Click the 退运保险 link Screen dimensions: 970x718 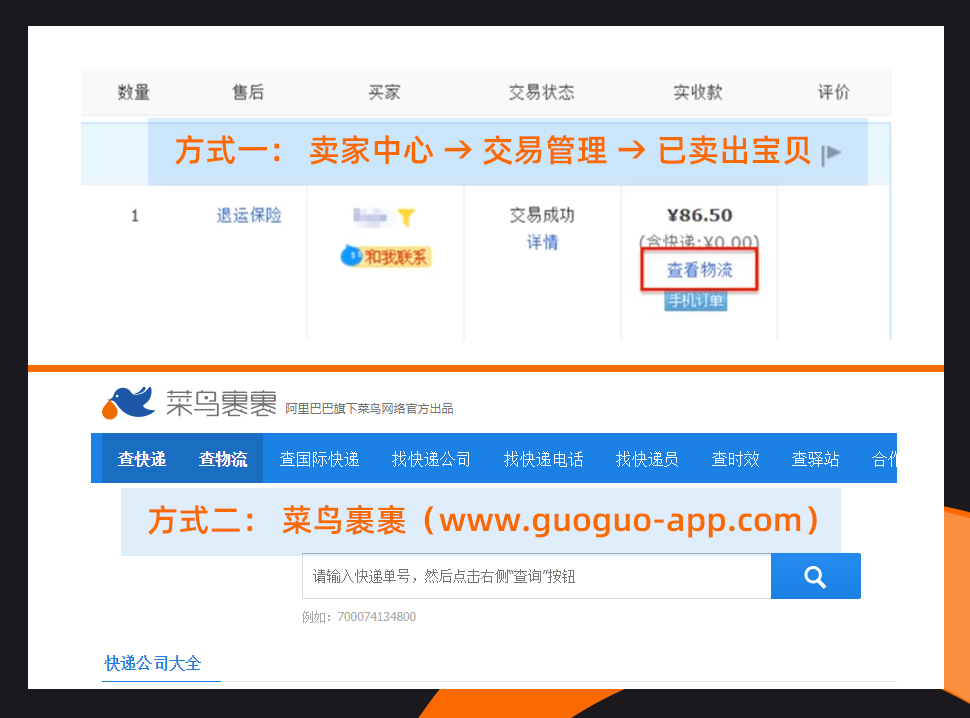(249, 215)
